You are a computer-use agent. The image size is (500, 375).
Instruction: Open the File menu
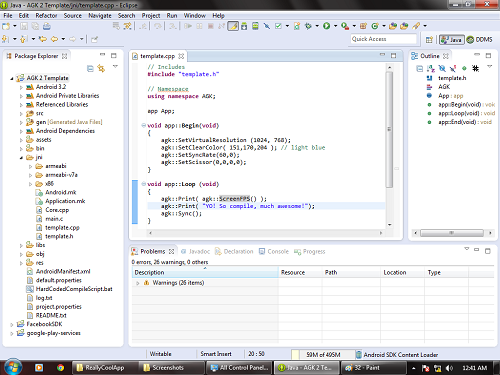tap(8, 16)
